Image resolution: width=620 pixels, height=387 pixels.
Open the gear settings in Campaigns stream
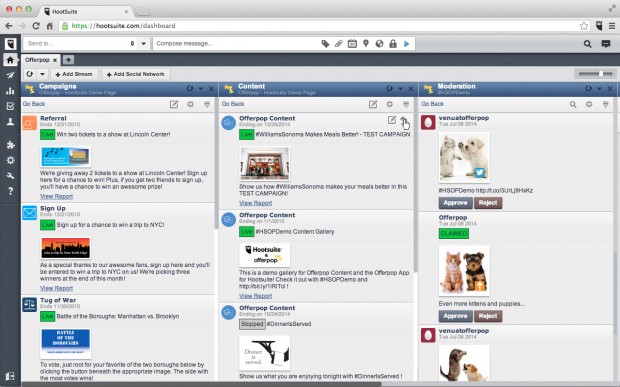pyautogui.click(x=191, y=104)
